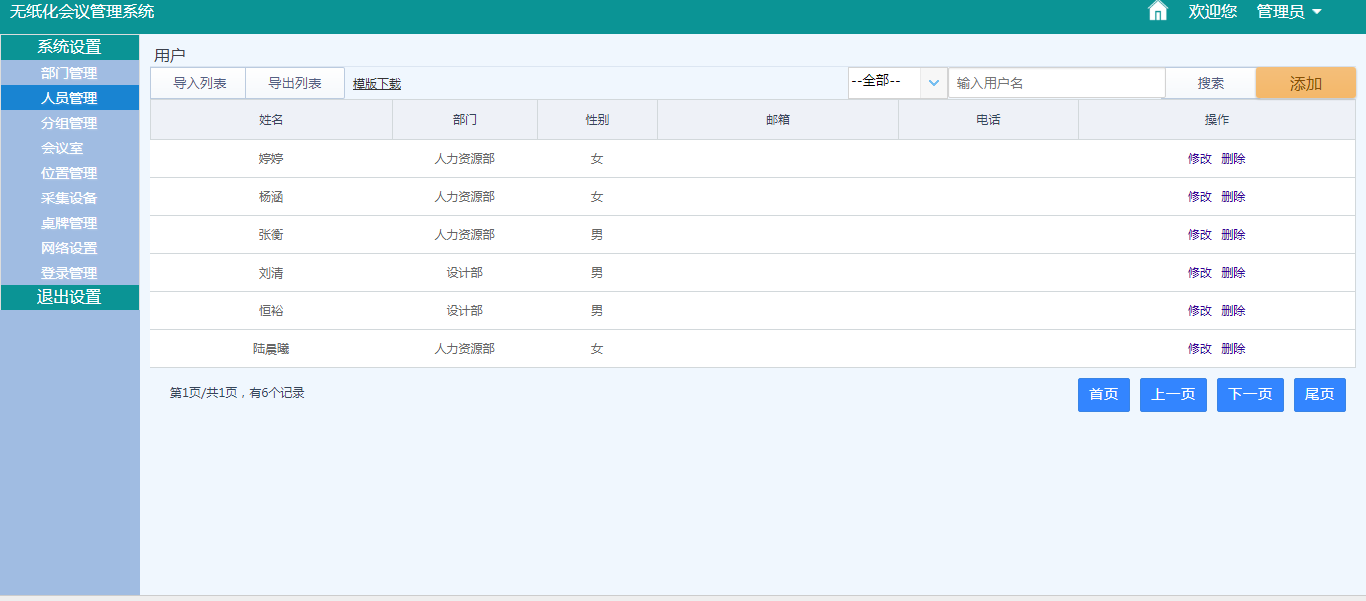Click 导出列表 button

point(295,83)
